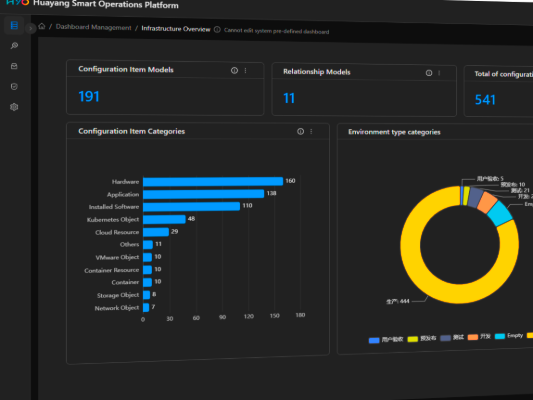The image size is (533, 400).
Task: Toggle the cyan Empty legend swatch
Action: coord(500,336)
